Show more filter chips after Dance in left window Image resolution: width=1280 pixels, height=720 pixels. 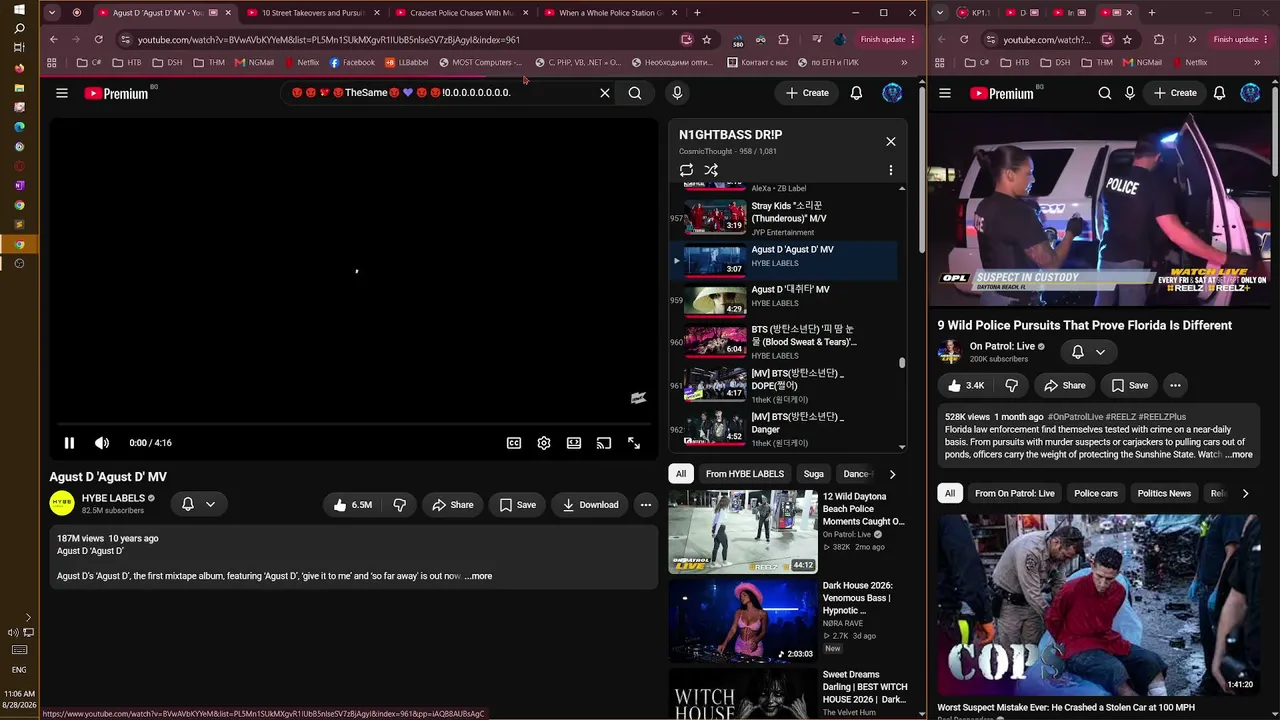click(x=892, y=474)
